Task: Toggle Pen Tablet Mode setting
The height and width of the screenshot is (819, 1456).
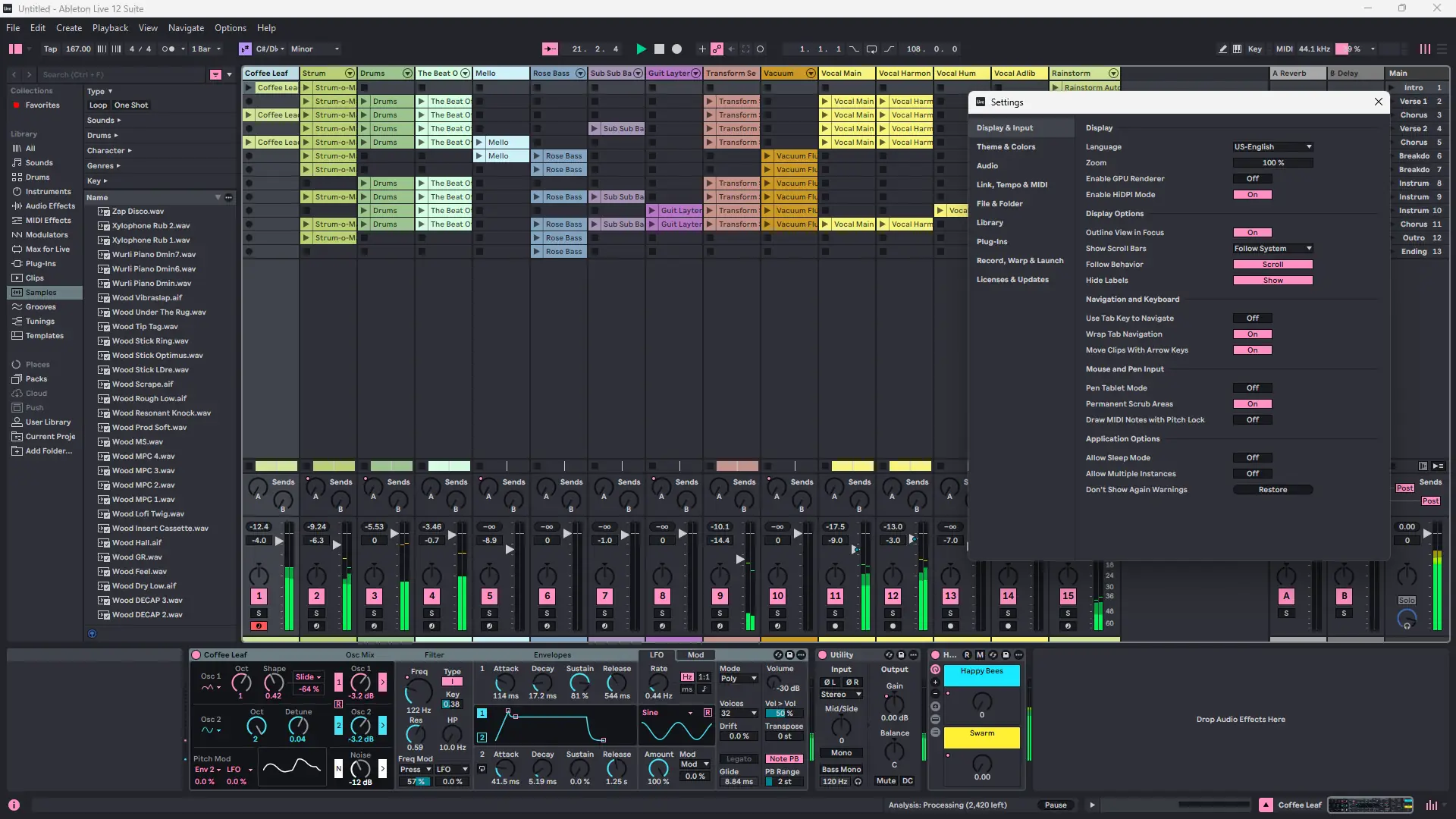Action: (x=1252, y=388)
